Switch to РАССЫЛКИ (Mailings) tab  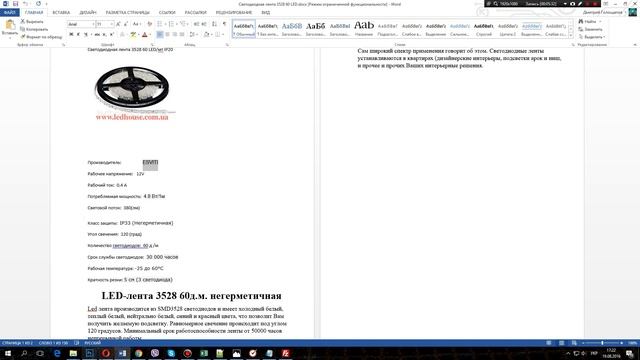tap(196, 12)
